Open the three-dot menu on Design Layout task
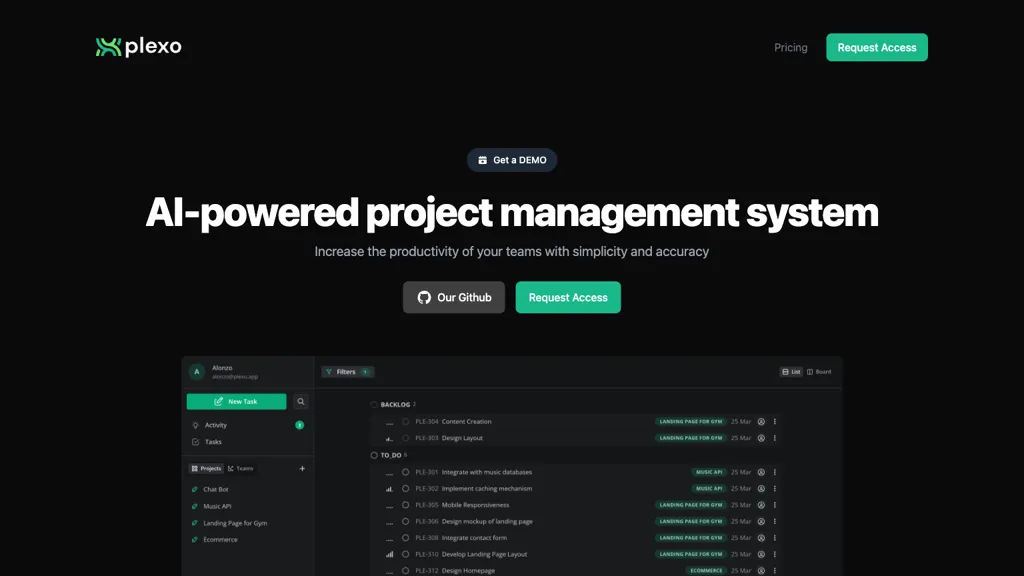The height and width of the screenshot is (576, 1024). click(x=774, y=438)
